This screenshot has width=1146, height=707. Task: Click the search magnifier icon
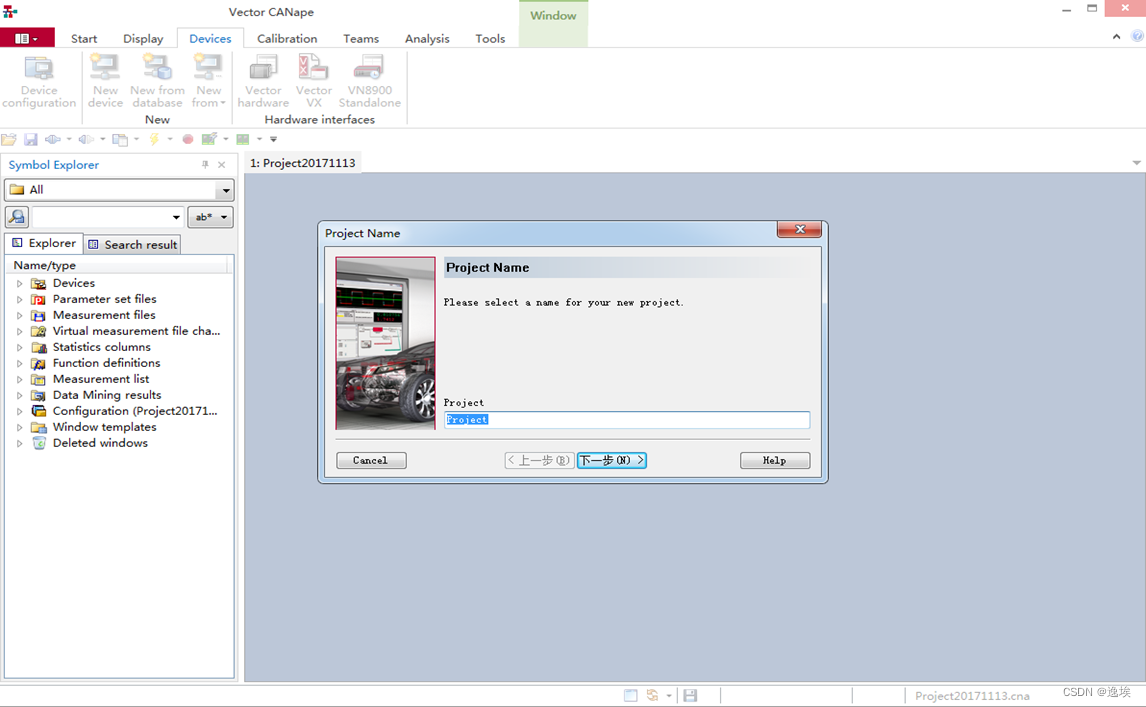pos(16,217)
